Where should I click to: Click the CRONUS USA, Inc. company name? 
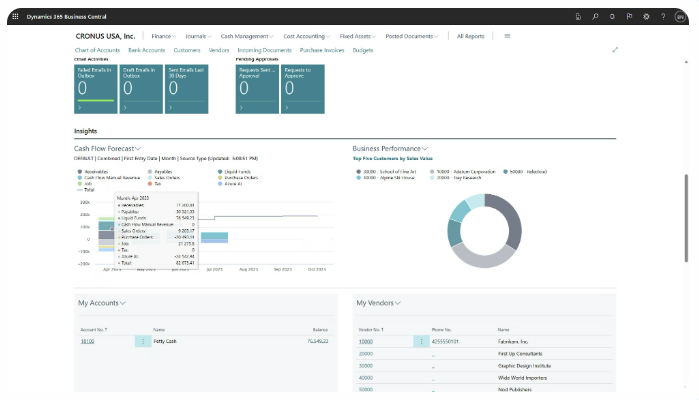click(105, 36)
